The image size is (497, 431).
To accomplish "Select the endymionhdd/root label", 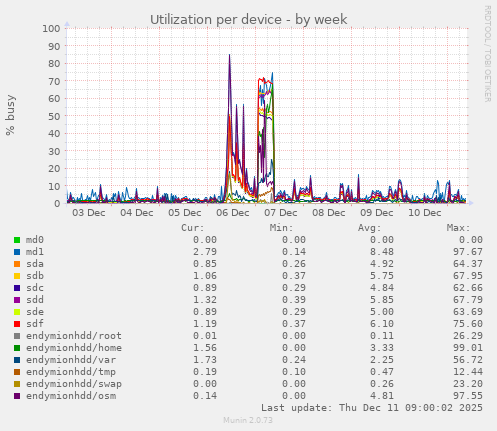I will coord(74,336).
